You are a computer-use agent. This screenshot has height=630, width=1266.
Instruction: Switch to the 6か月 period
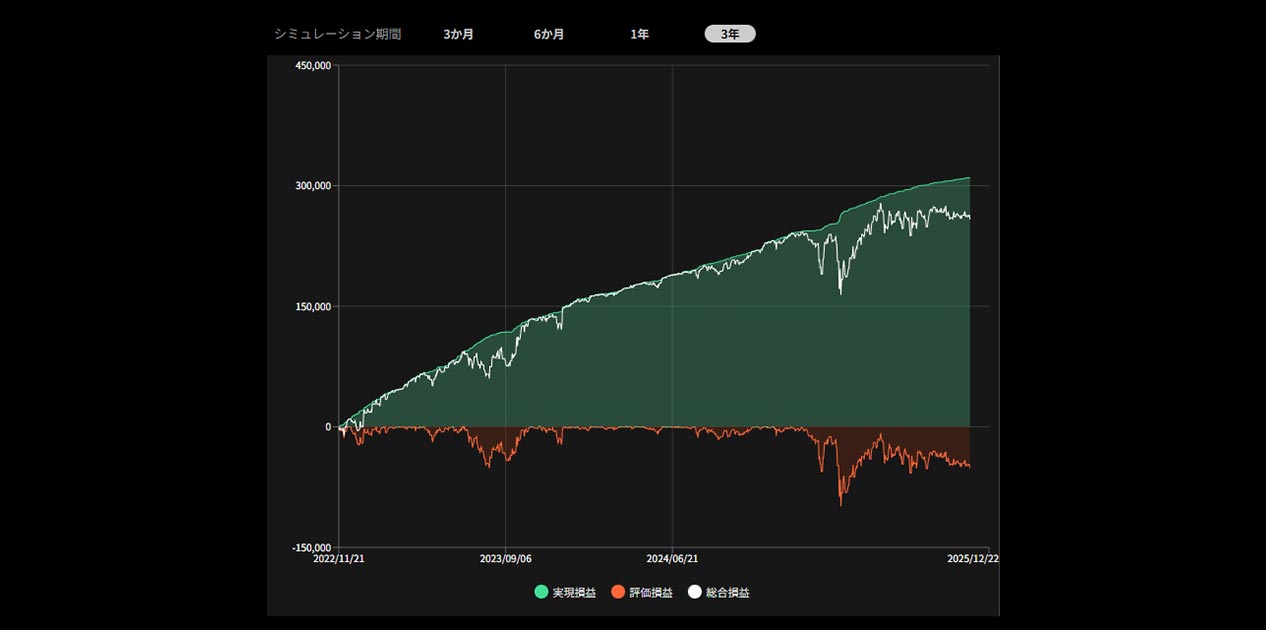548,34
